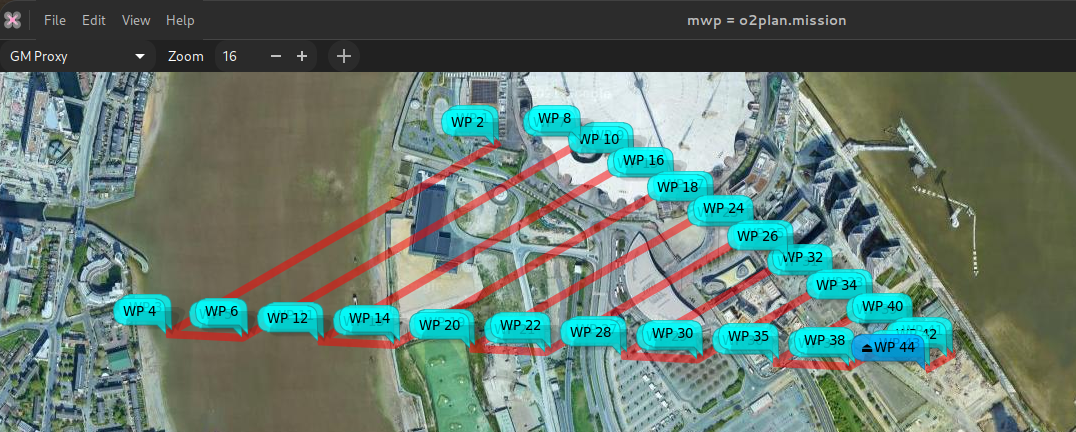
Task: Select waypoint marker WP 12
Action: click(x=288, y=318)
